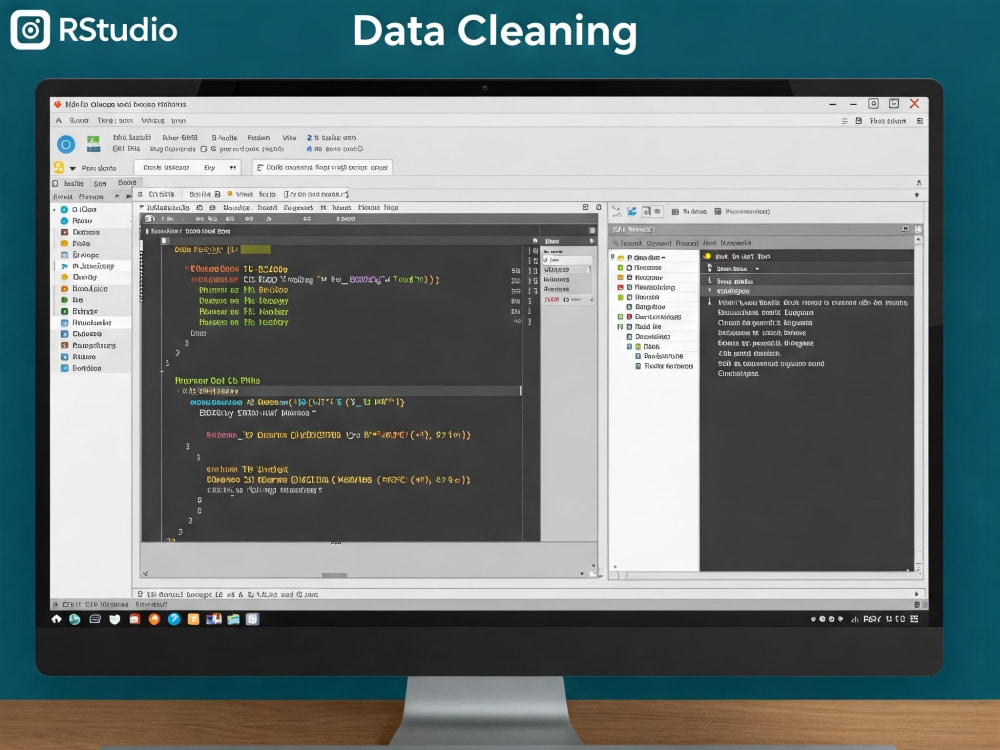Open the first editor tab above the code

[156, 194]
